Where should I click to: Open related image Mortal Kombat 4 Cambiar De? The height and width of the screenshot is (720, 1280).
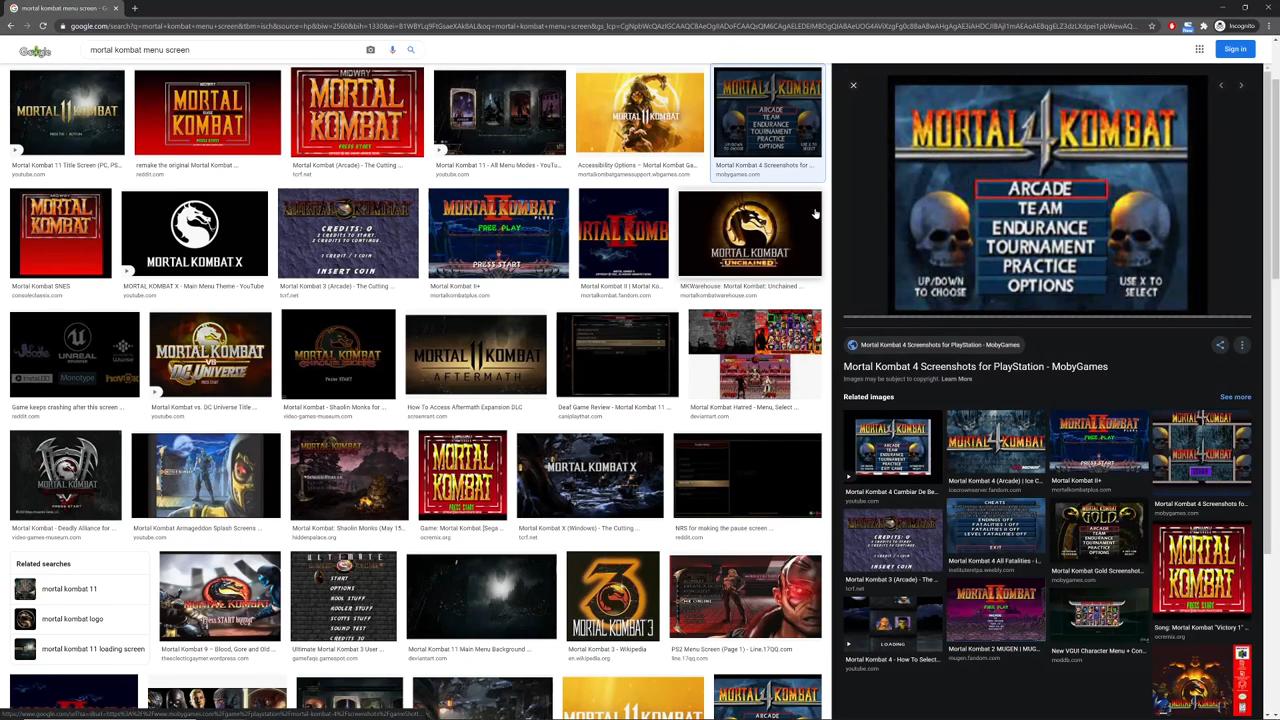[893, 447]
